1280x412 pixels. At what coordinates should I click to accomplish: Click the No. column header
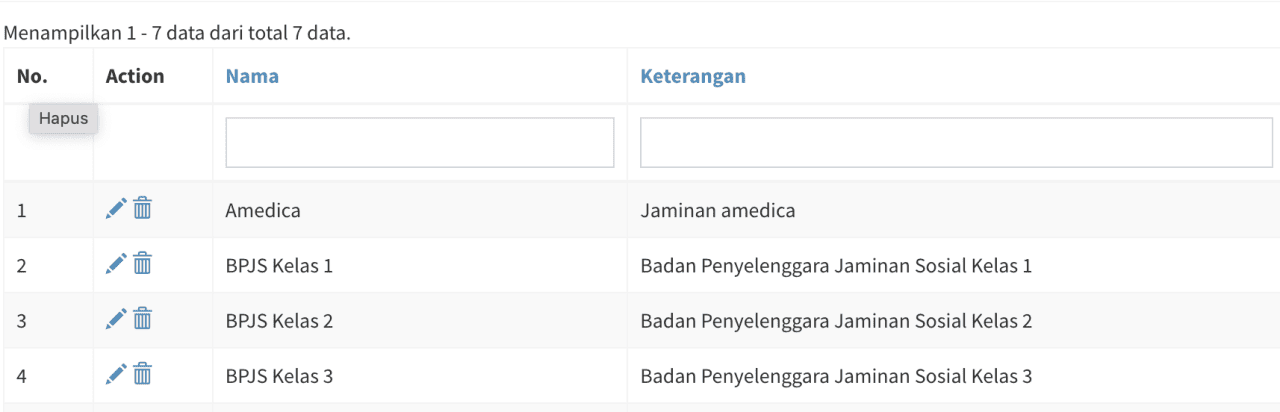click(32, 76)
